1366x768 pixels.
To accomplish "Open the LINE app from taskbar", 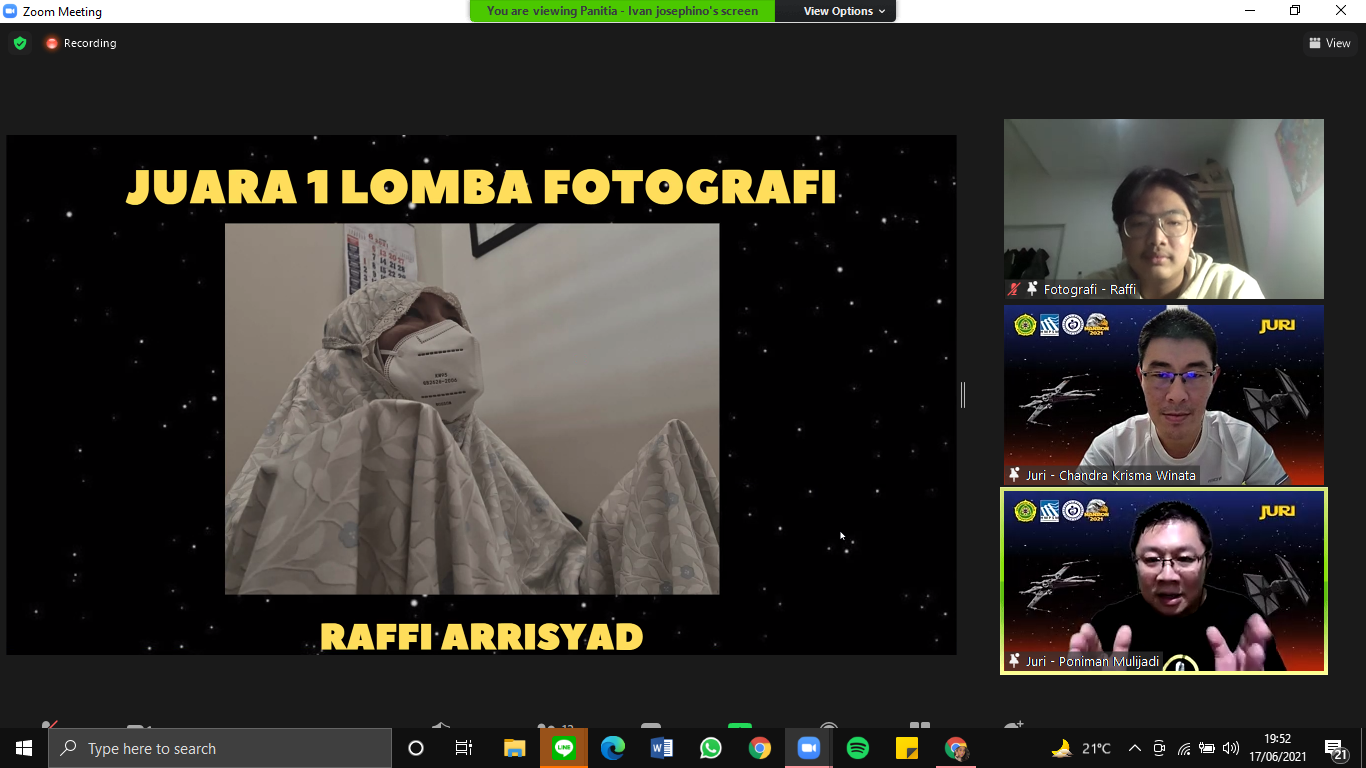I will pyautogui.click(x=564, y=748).
